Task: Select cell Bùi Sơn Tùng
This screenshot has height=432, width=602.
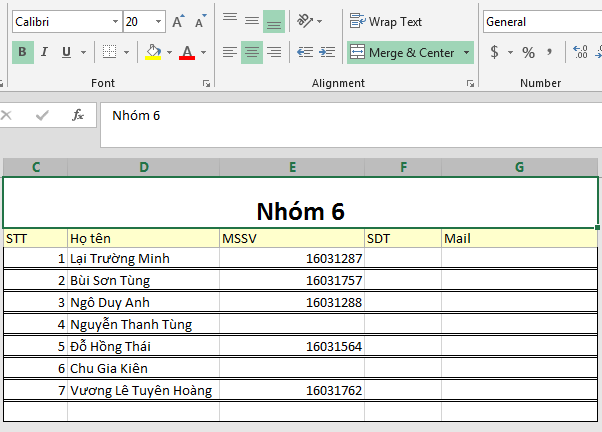Action: [144, 280]
